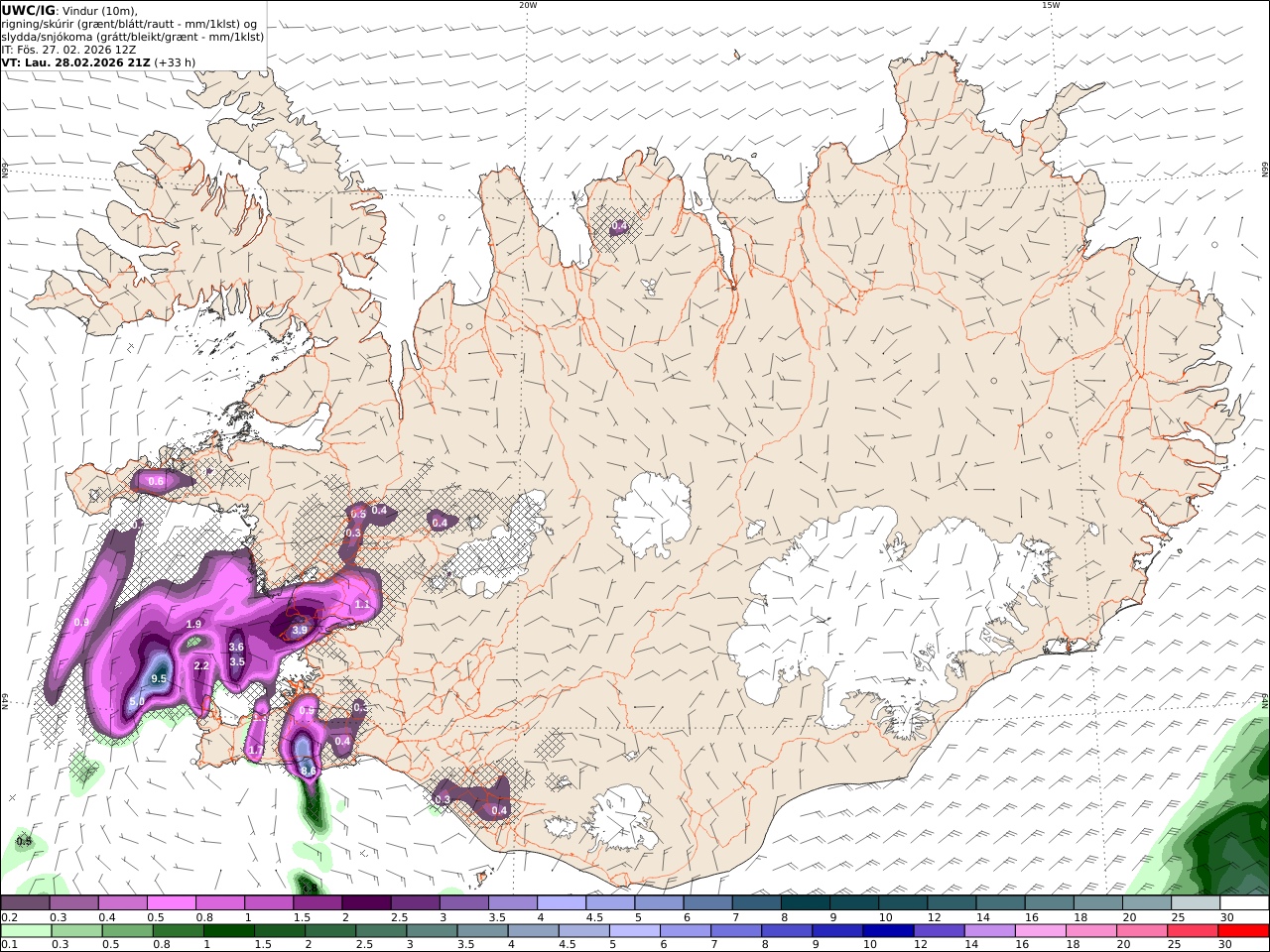1270x952 pixels.
Task: Click the darkest green 1 swatch in rain legend
Action: pos(229,931)
